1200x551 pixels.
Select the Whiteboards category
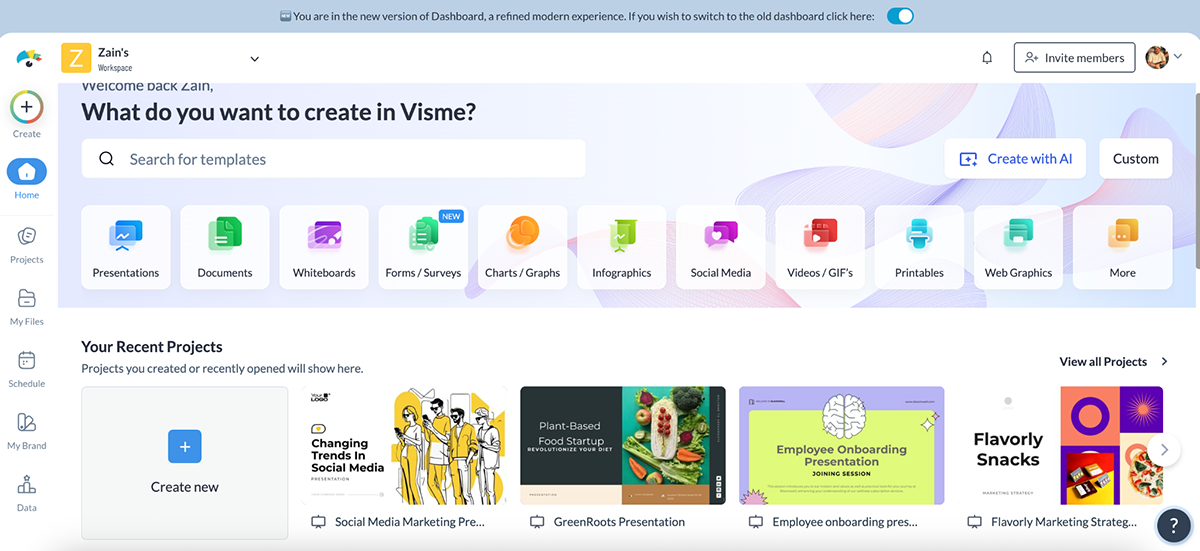click(x=324, y=247)
